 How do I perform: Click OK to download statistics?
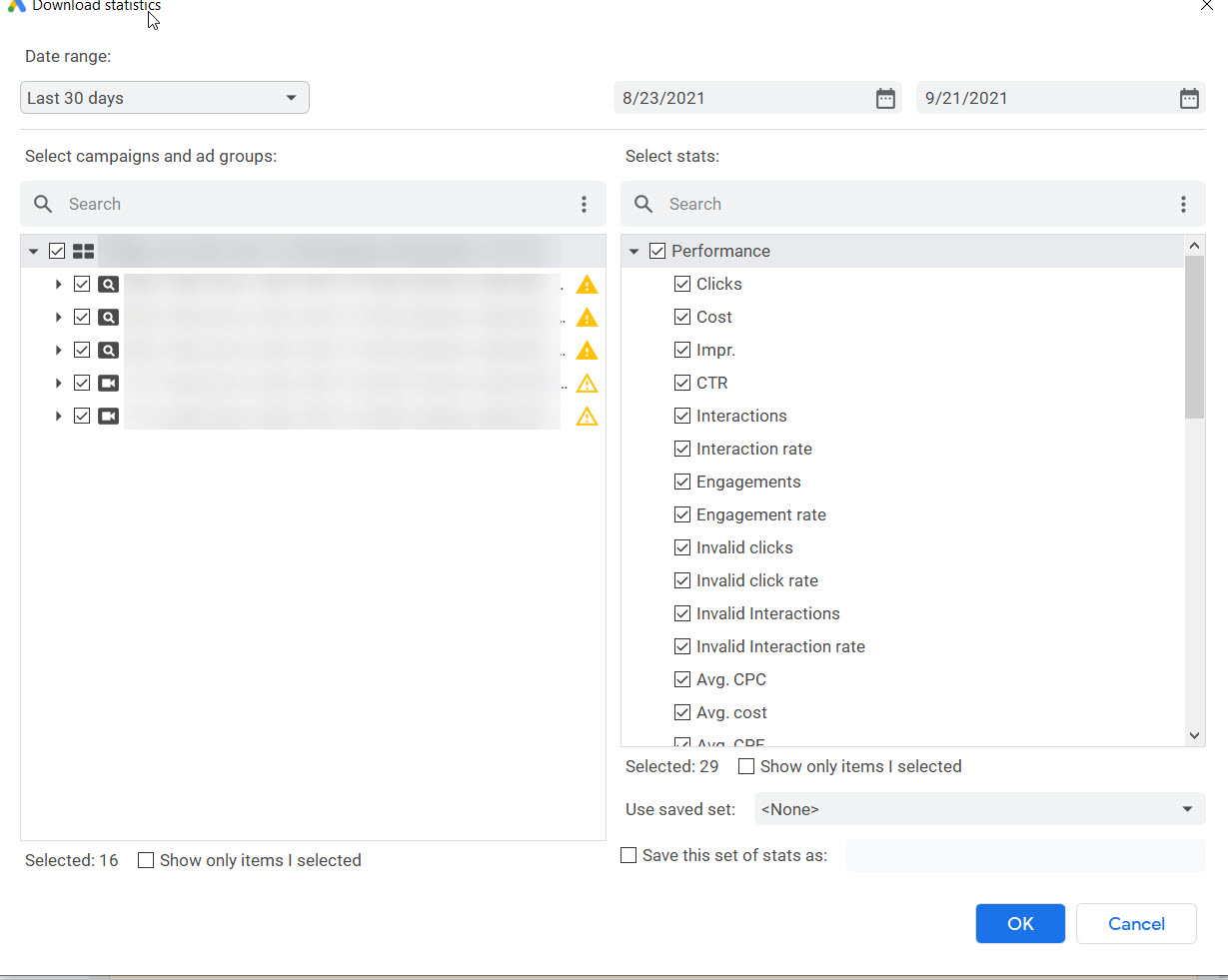click(1019, 924)
